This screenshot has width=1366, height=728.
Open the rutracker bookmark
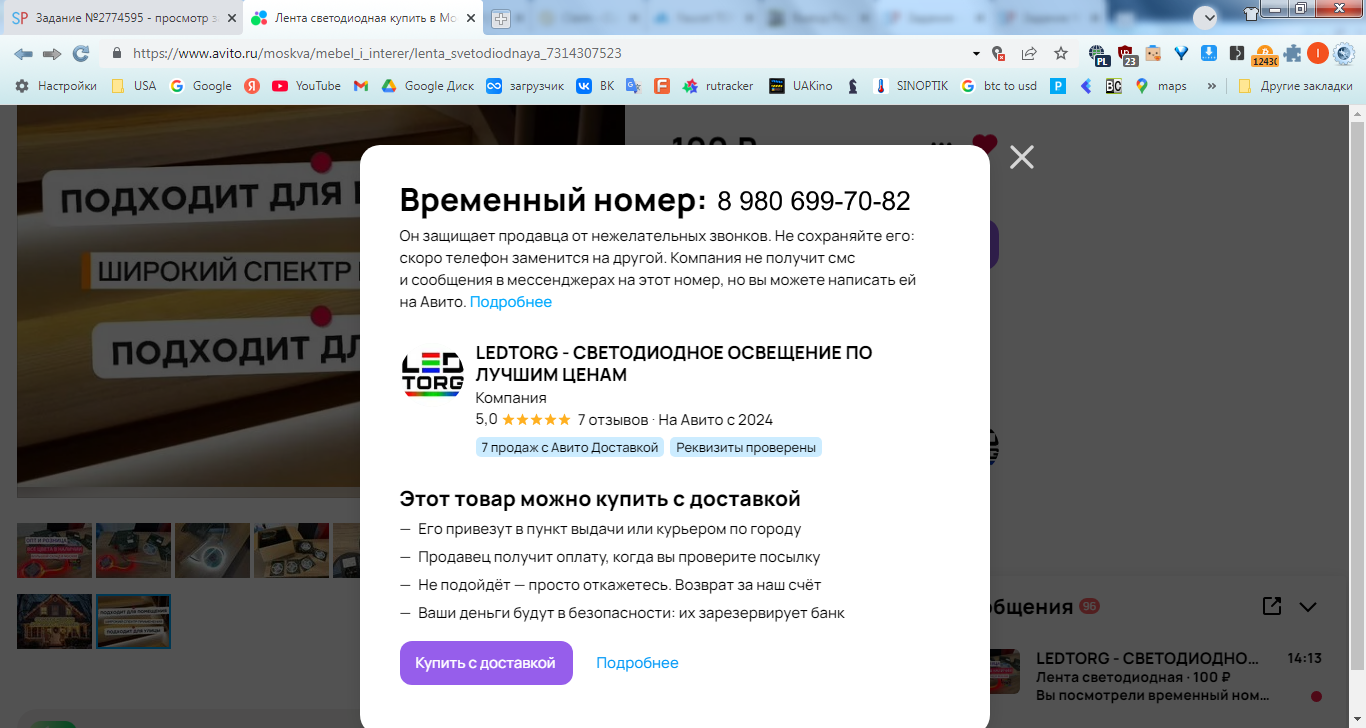tap(719, 86)
